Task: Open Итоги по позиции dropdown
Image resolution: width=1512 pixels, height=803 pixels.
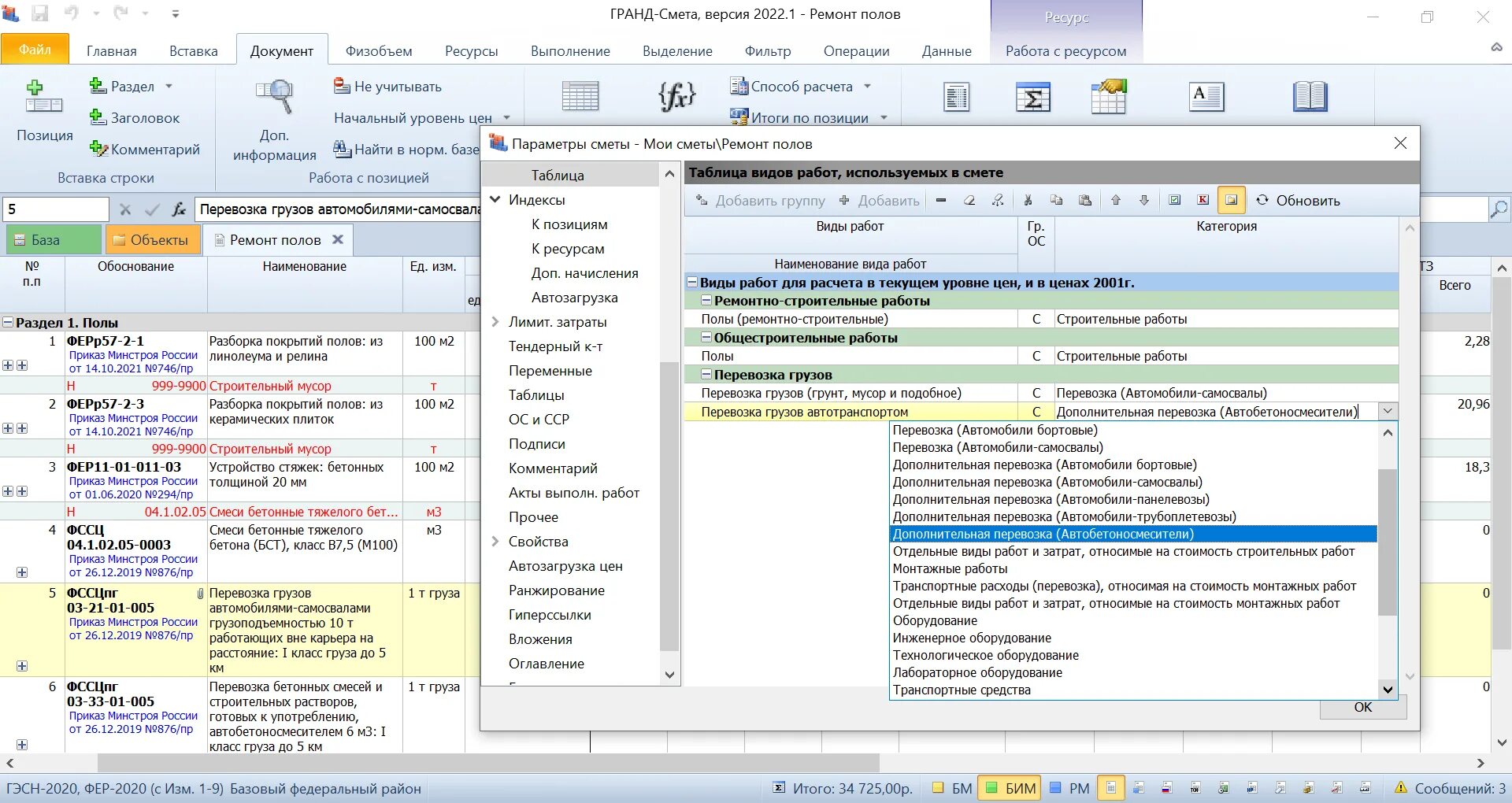Action: coord(884,117)
